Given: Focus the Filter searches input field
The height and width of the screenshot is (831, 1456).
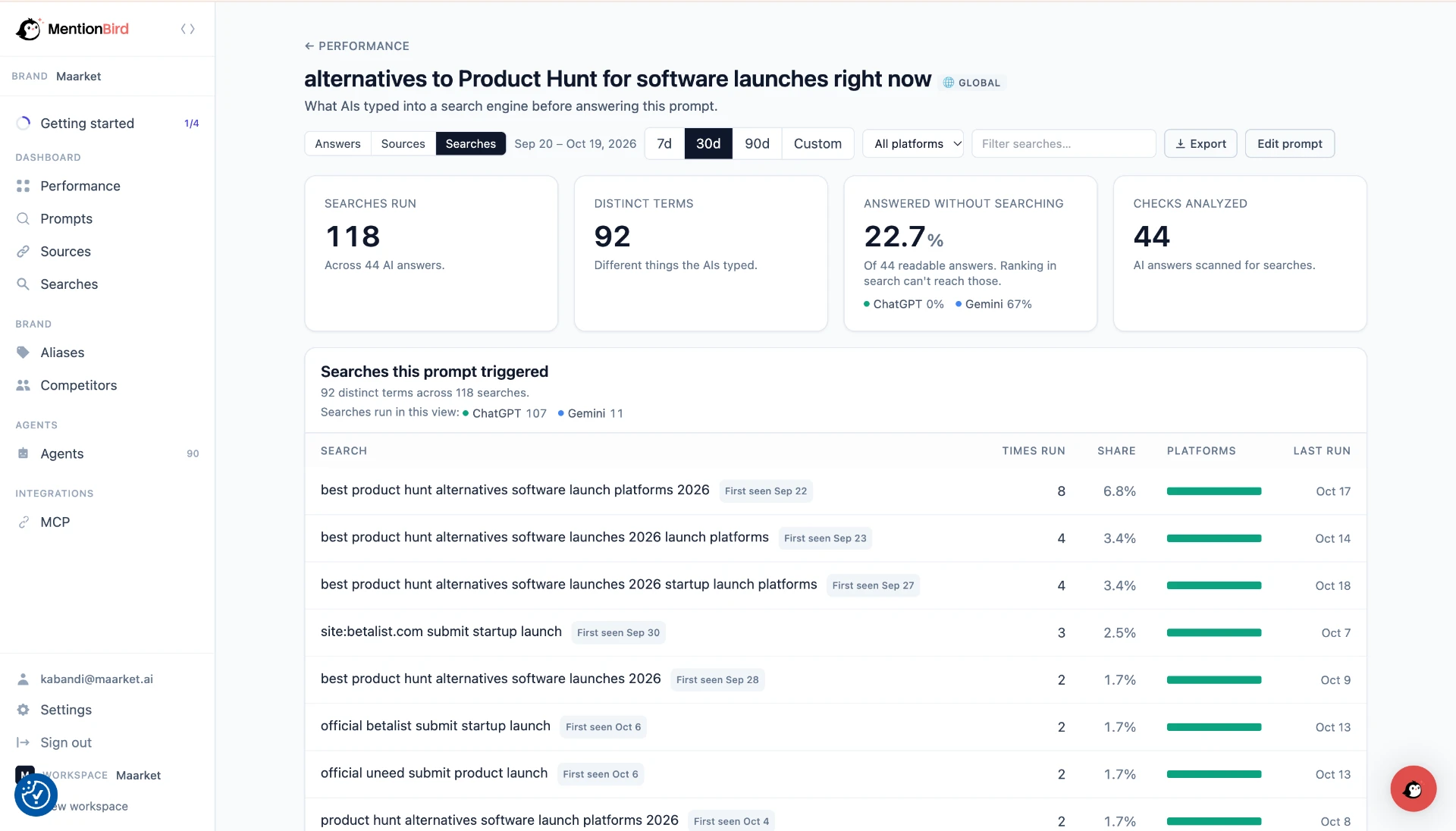Looking at the screenshot, I should [x=1063, y=143].
